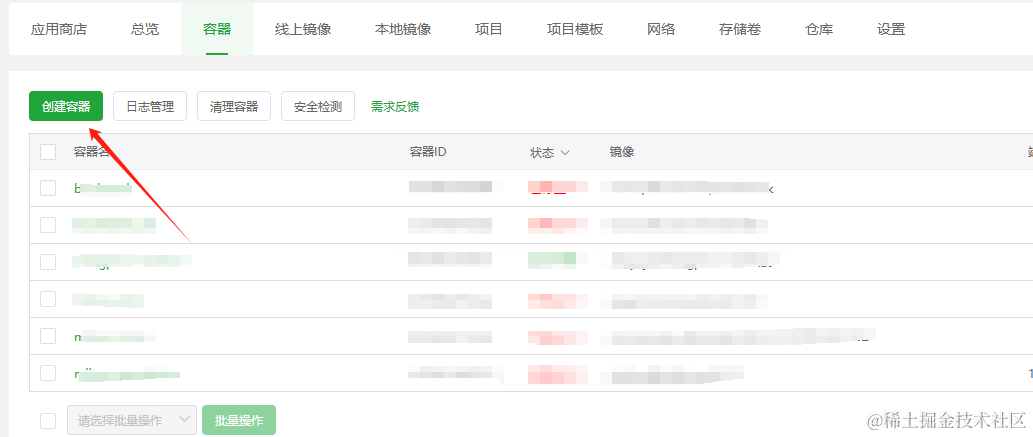
Task: Tick the checkbox beside batch operation dropdown
Action: coord(48,421)
